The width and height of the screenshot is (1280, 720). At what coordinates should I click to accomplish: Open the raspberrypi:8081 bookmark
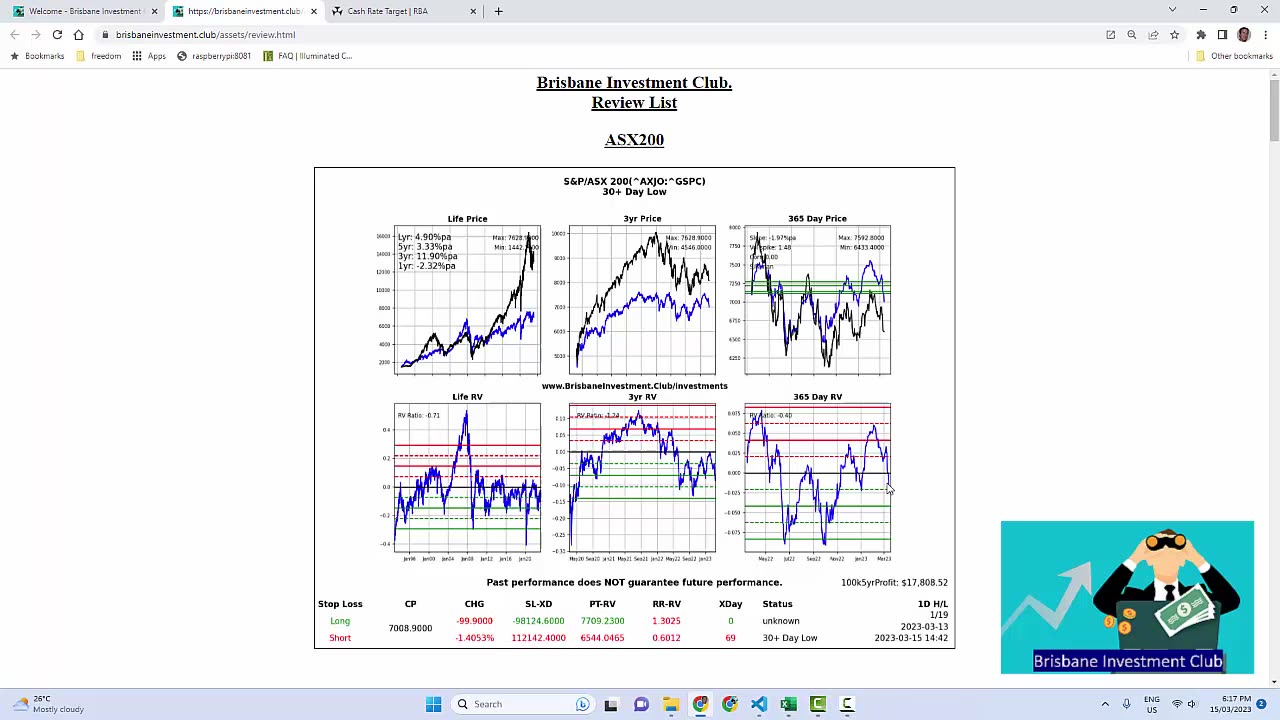tap(214, 56)
